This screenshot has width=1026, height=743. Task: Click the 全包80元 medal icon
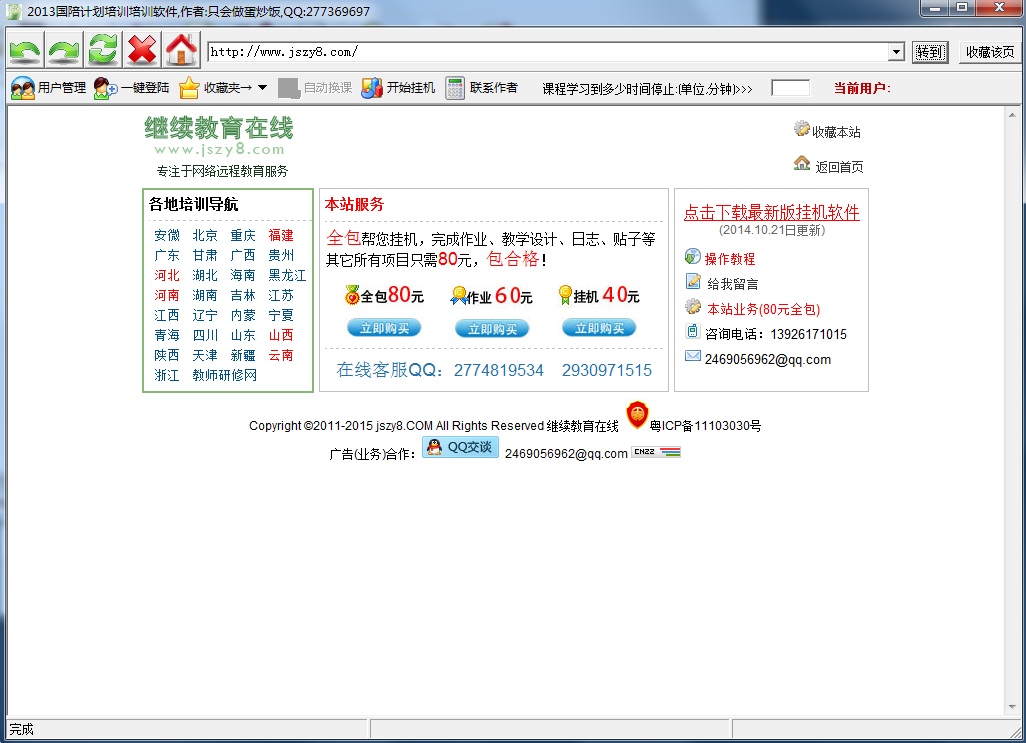point(352,295)
